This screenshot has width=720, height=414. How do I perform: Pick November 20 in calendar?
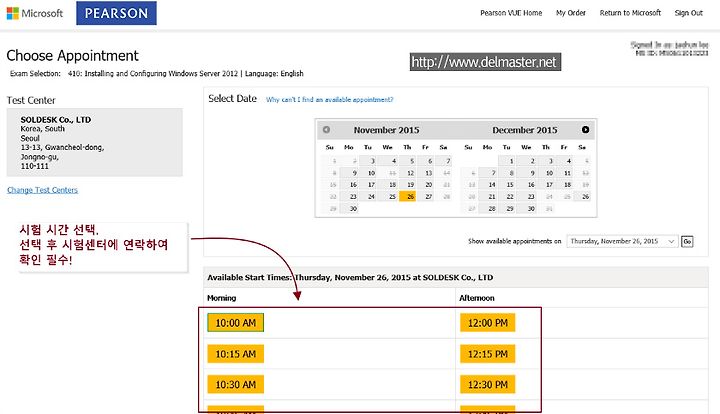click(x=425, y=185)
